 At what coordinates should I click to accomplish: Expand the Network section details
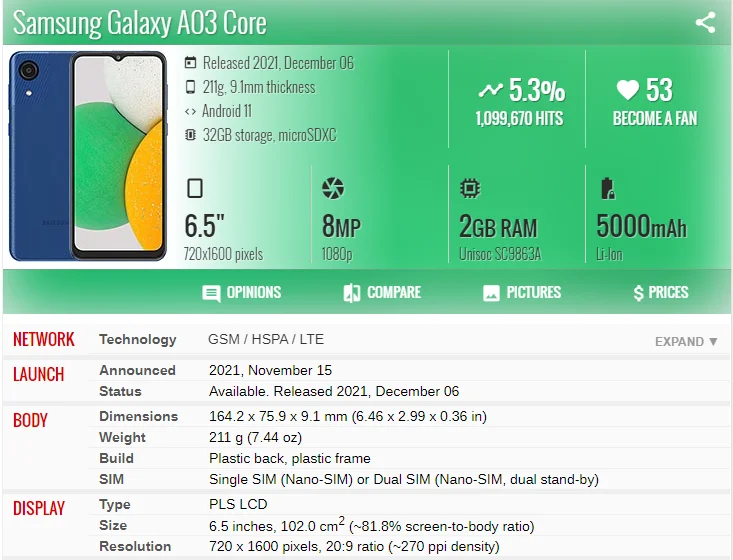686,342
